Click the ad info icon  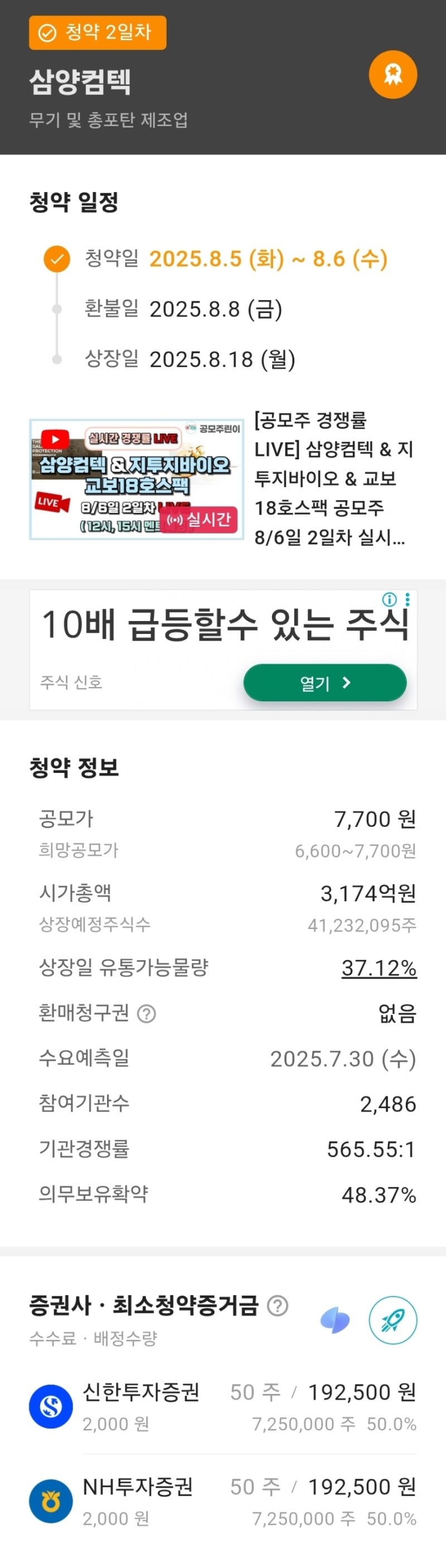(389, 599)
